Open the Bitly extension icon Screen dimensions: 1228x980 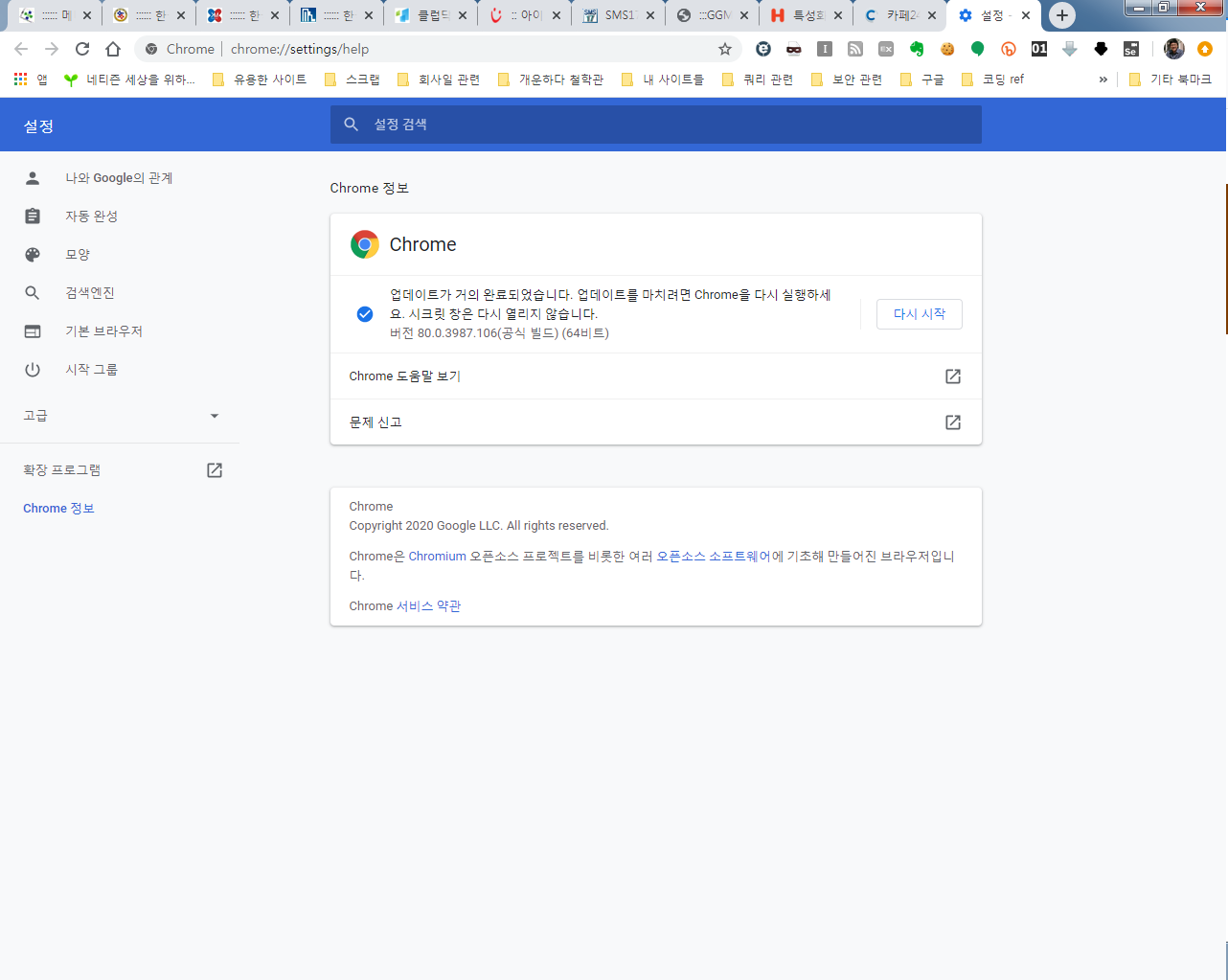click(1009, 49)
